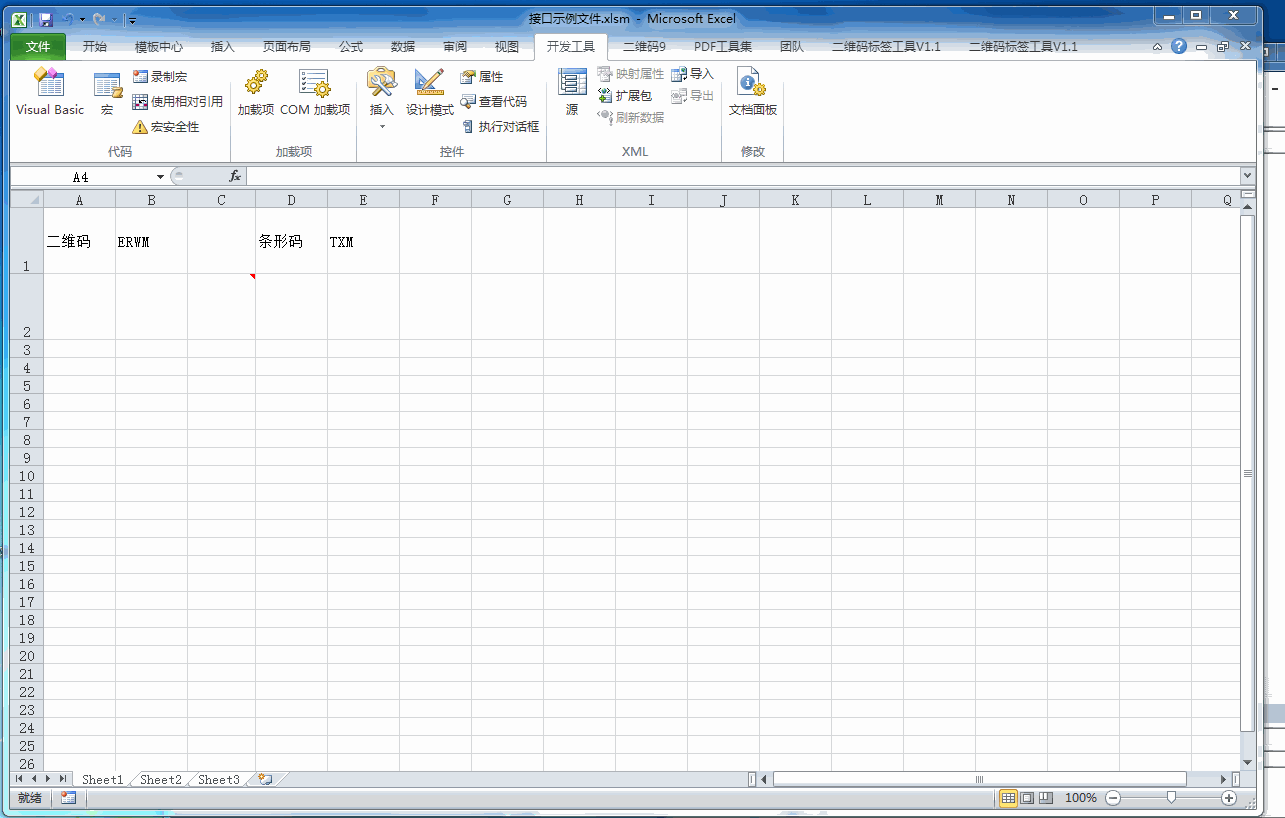Viewport: 1285px width, 818px height.
Task: Open XML 扩展包 expansion packs
Action: (625, 96)
